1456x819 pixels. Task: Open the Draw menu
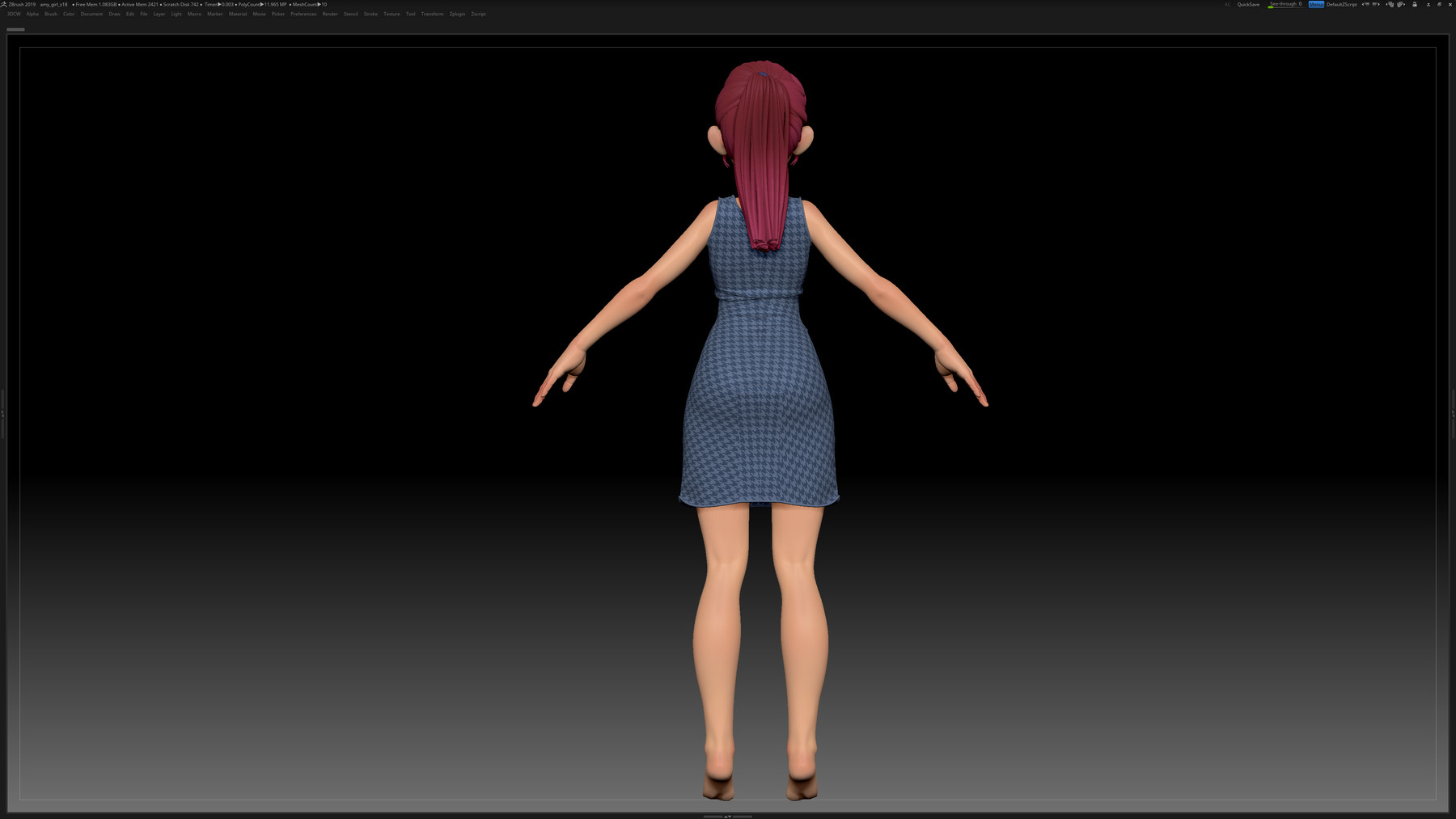[114, 14]
